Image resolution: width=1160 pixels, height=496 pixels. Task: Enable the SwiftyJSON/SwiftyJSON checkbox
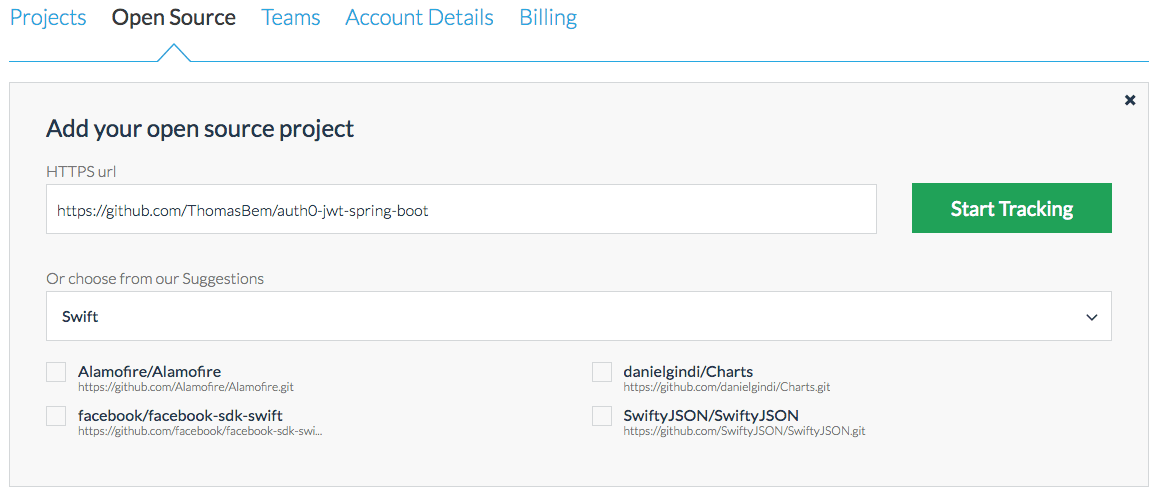click(x=601, y=416)
